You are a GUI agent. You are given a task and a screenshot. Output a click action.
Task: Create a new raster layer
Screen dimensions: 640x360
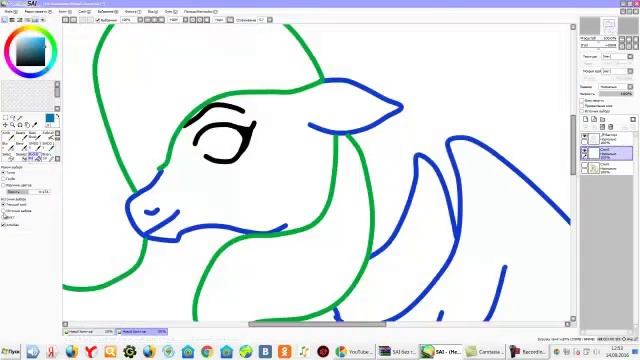pyautogui.click(x=586, y=119)
